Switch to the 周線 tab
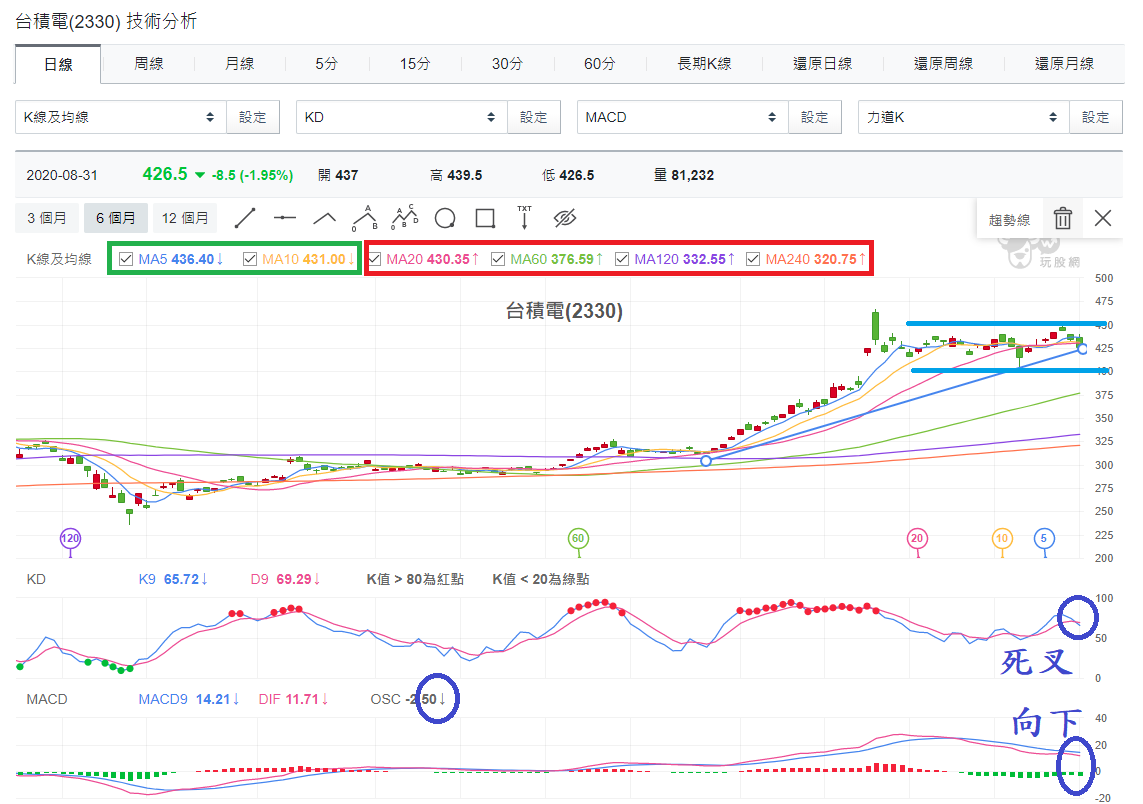This screenshot has height=804, width=1143. [x=149, y=63]
